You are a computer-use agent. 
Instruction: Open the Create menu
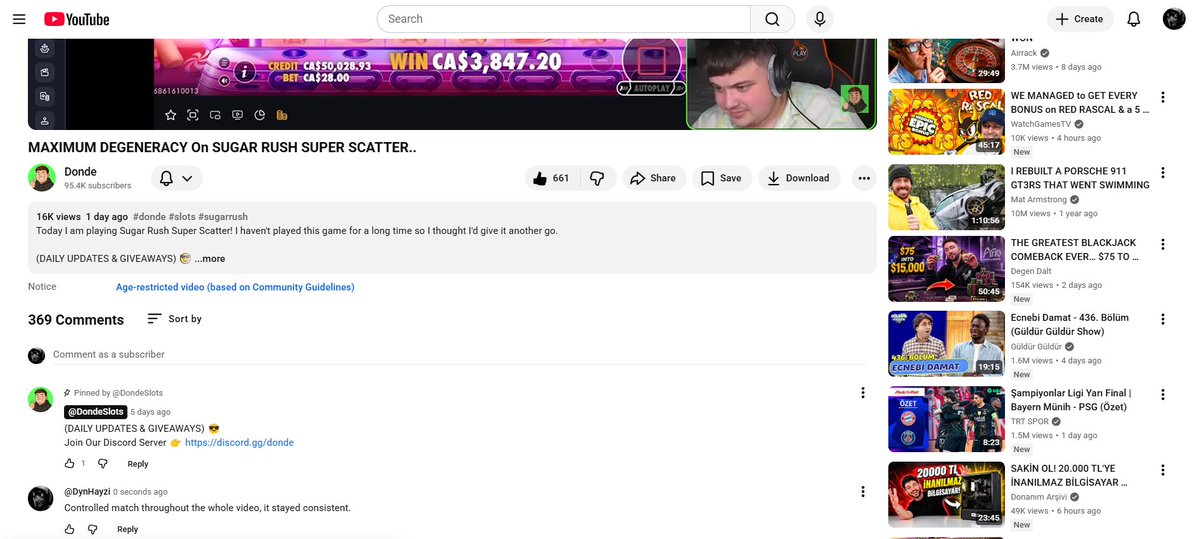point(1080,19)
